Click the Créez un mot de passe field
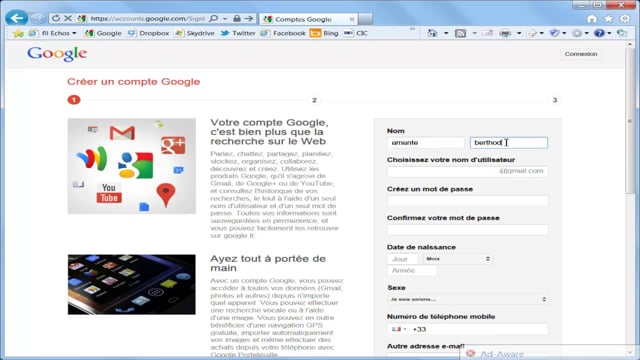Screen dimensions: 640x360 467,200
